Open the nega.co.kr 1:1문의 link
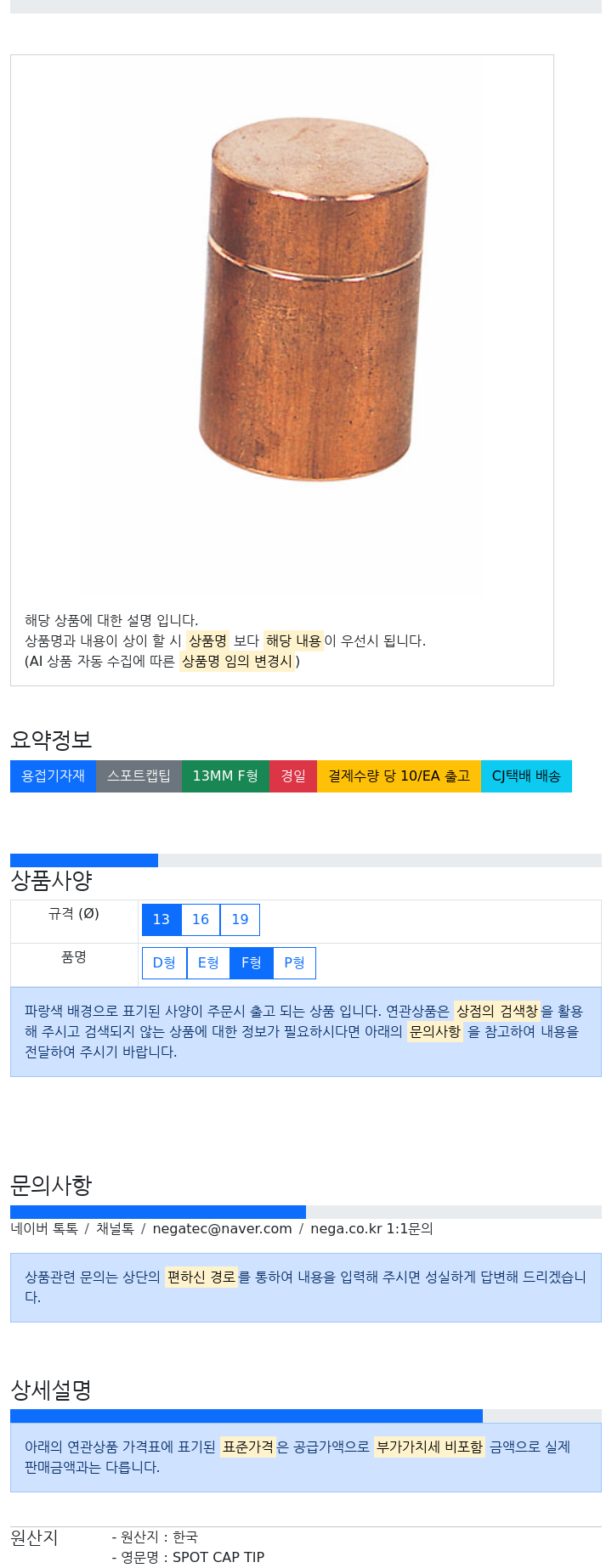Image resolution: width=612 pixels, height=1568 pixels. tap(371, 1228)
